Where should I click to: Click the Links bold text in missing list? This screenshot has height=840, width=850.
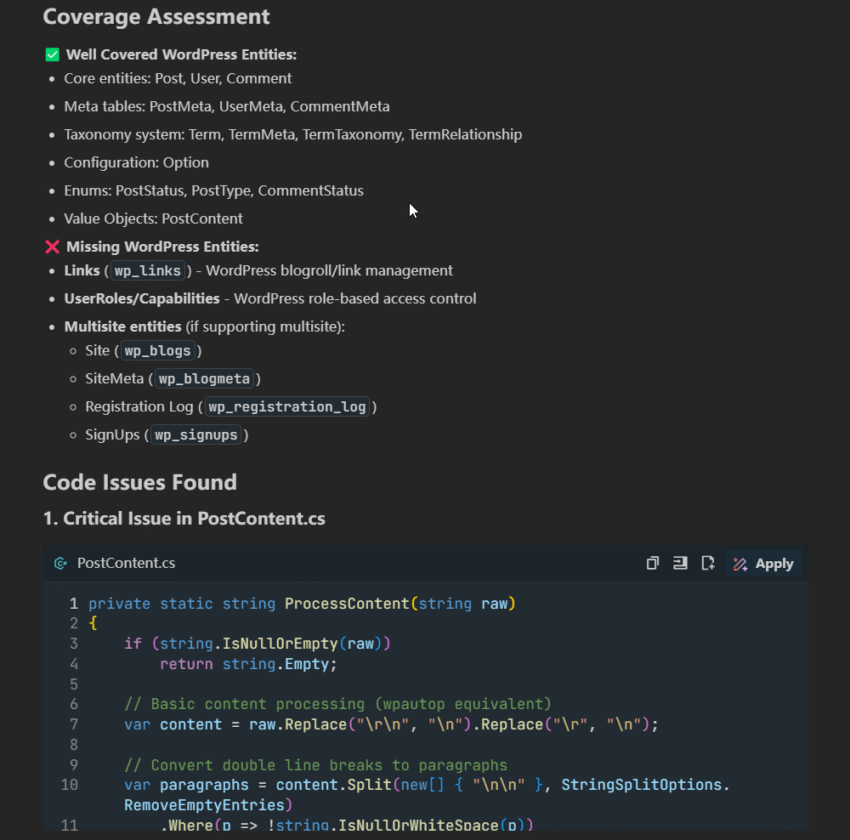point(82,270)
